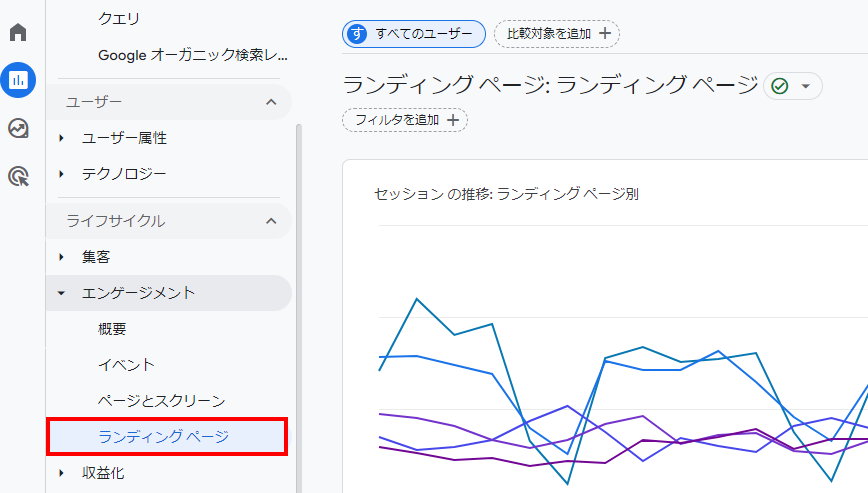Open dropdown arrow beside report title
868x493 pixels.
(x=806, y=86)
